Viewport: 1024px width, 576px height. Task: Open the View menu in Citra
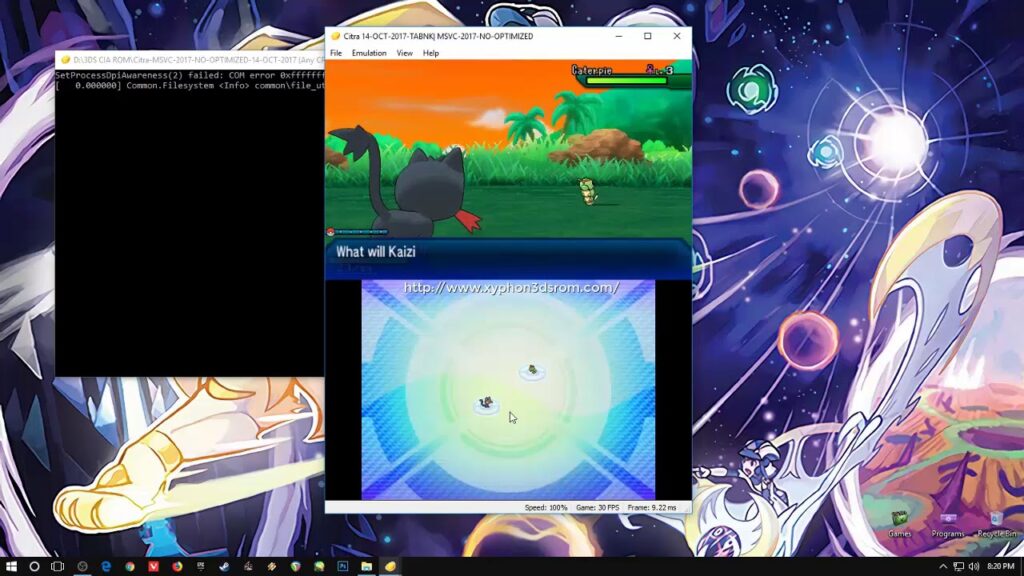pos(404,53)
